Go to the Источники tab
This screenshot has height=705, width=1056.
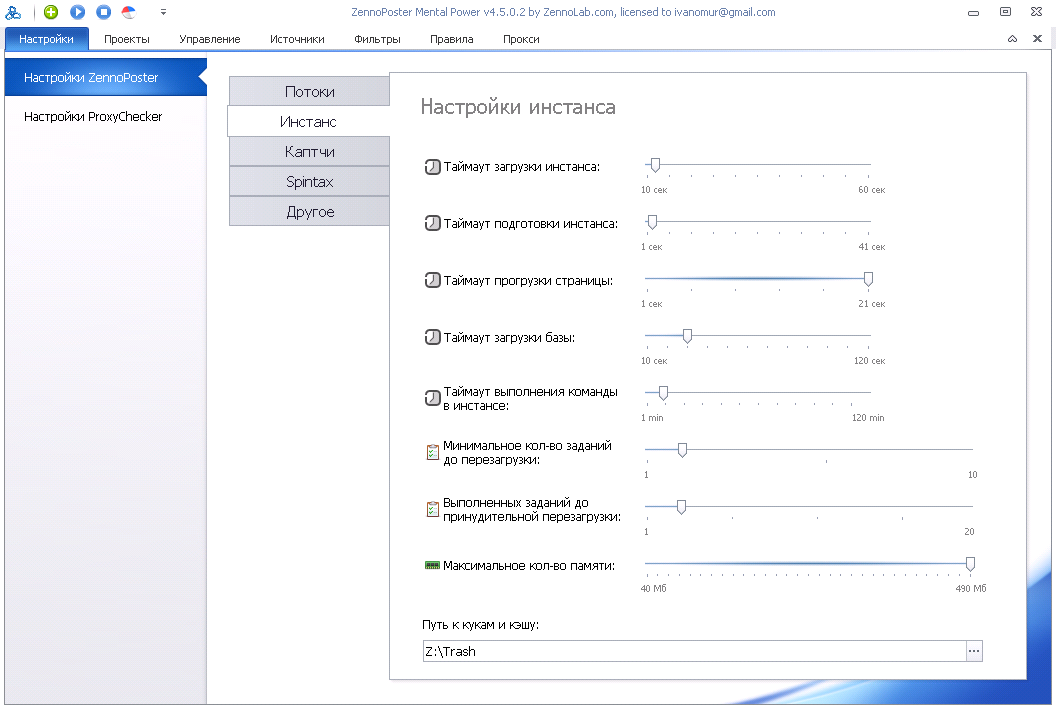(x=297, y=39)
